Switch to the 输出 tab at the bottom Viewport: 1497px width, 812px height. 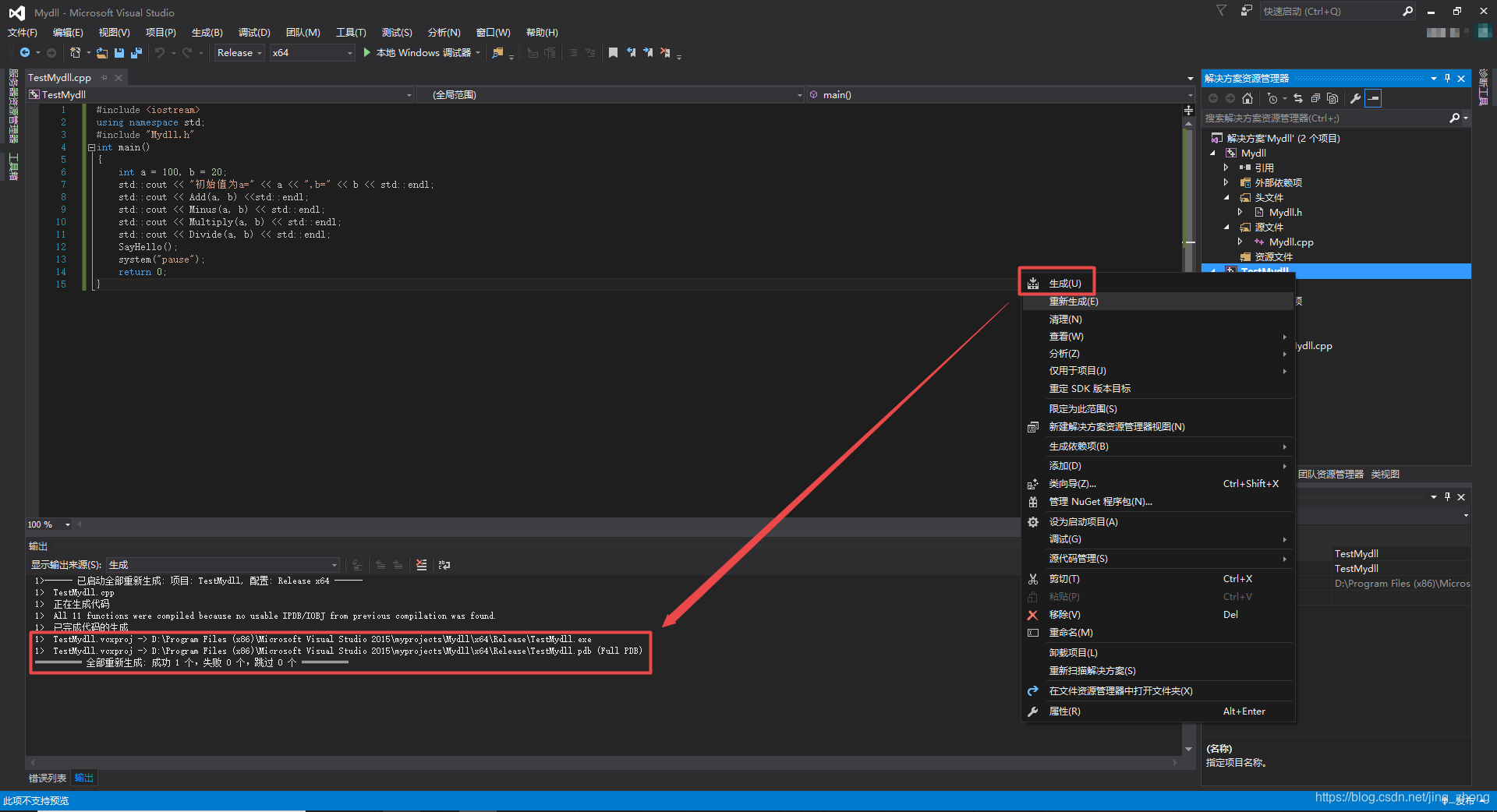pyautogui.click(x=84, y=778)
